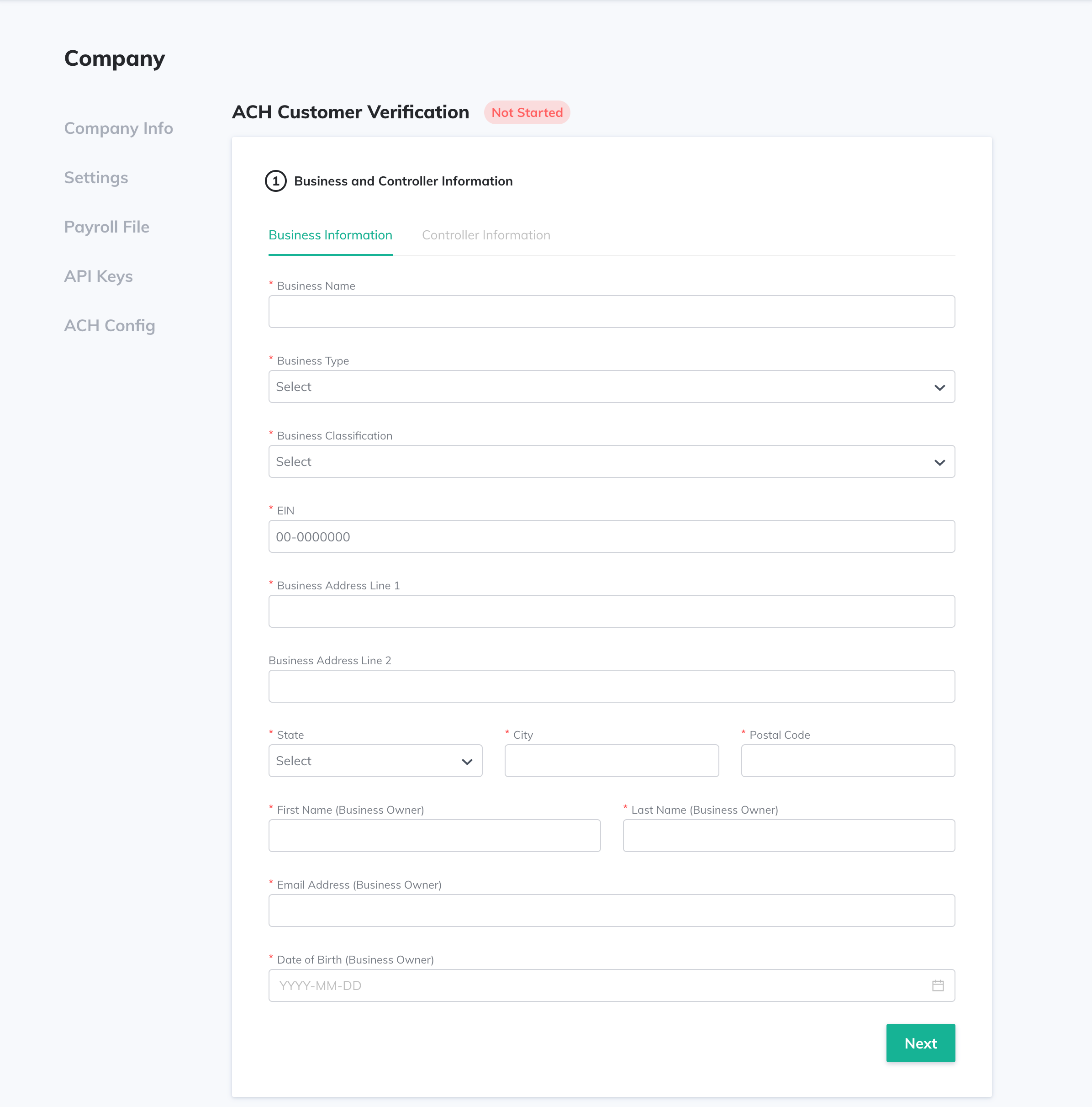
Task: Open the Business Classification dropdown
Action: (x=612, y=462)
